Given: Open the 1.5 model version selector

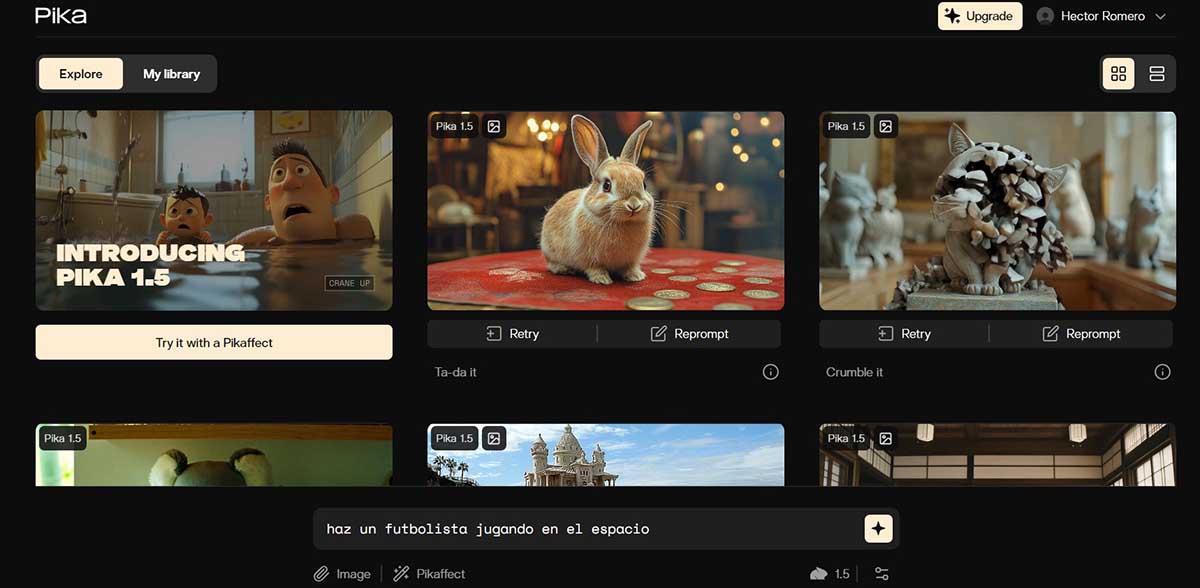Looking at the screenshot, I should (831, 574).
